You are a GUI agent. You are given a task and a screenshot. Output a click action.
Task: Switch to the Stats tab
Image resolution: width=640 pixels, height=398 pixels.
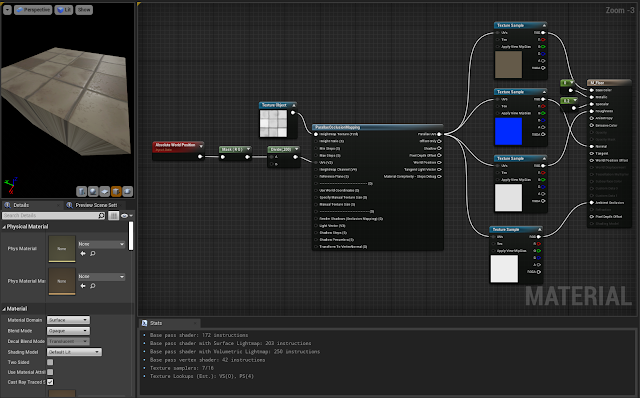(156, 323)
